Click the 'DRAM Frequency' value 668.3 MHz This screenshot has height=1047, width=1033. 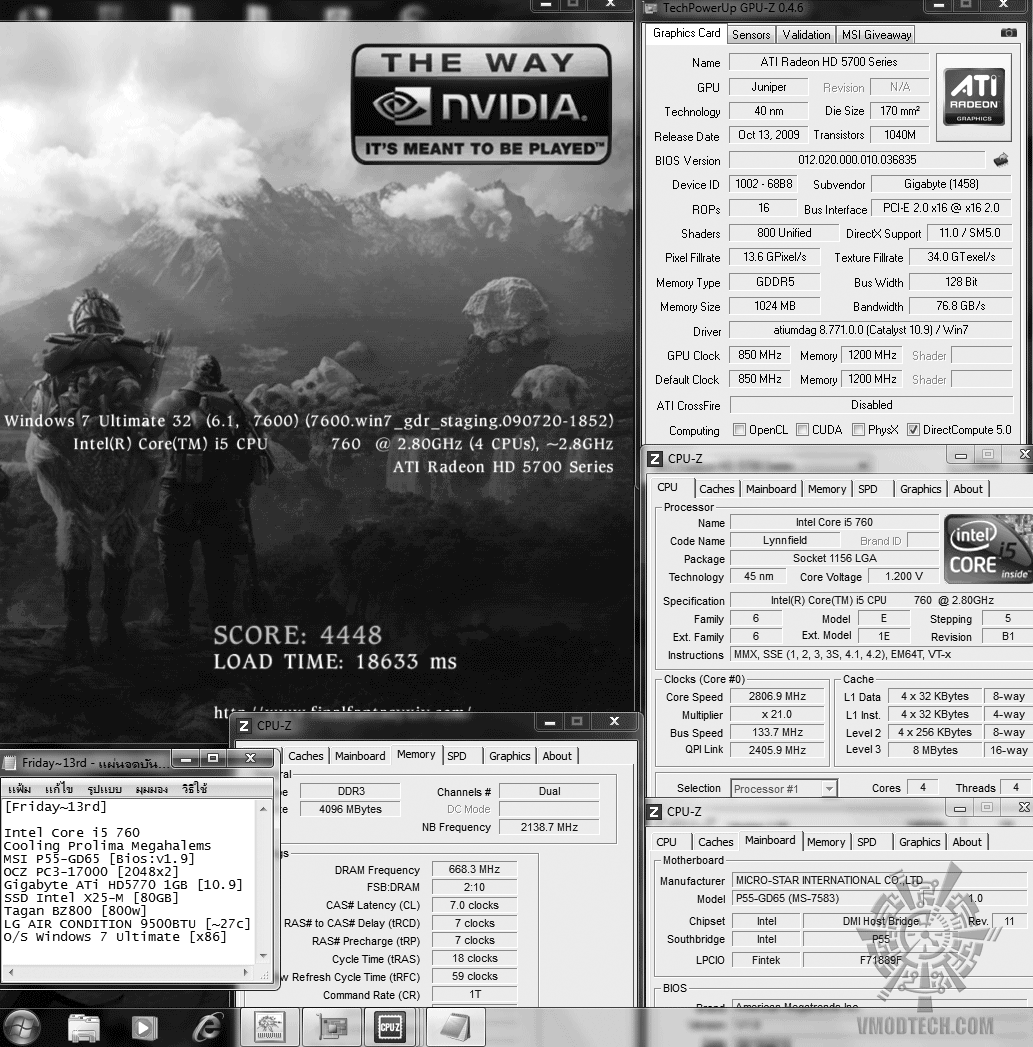474,869
